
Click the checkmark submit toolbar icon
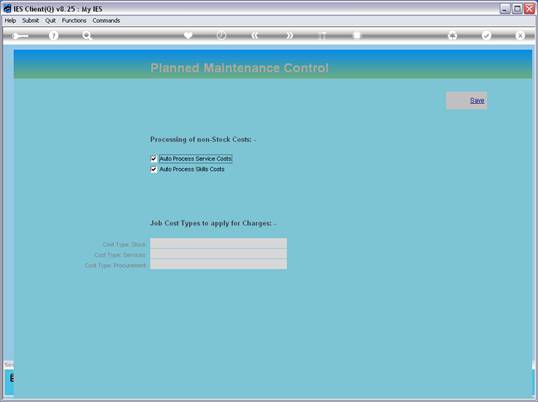[486, 35]
